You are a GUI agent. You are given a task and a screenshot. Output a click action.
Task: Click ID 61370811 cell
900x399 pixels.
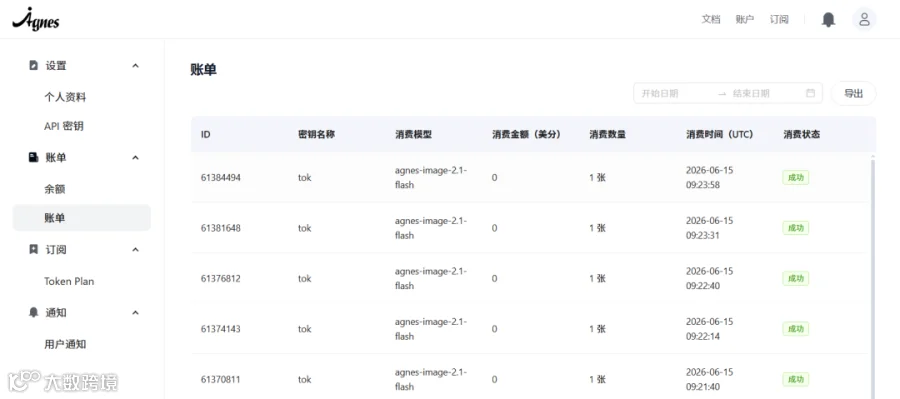pos(220,379)
